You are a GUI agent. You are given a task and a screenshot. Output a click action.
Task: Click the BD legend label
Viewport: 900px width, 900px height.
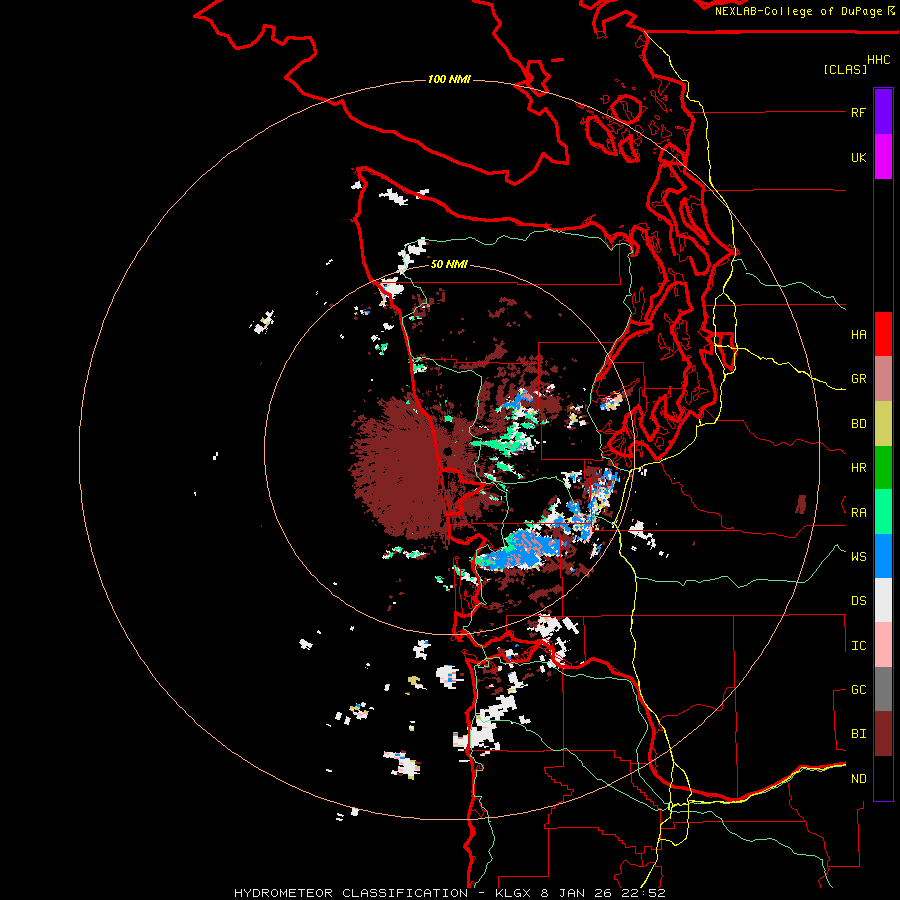858,424
